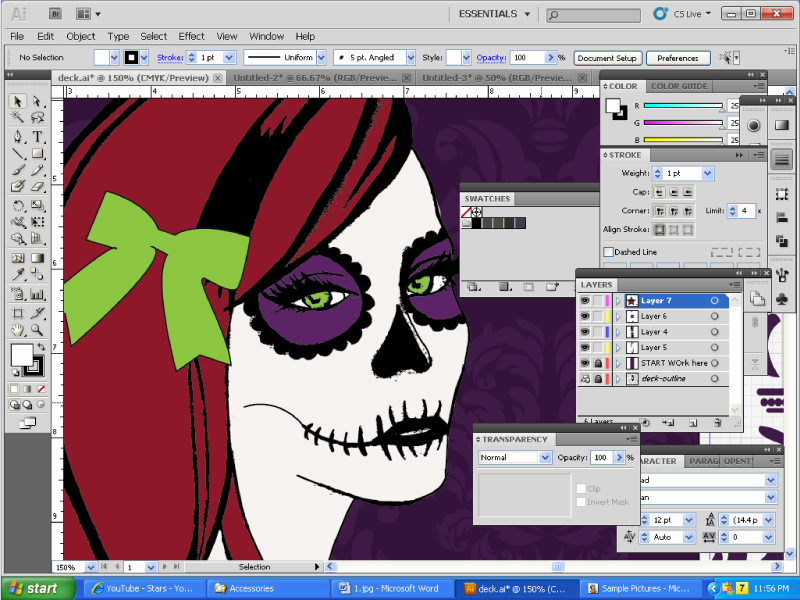
Task: Switch to 1.jpg - Microsoft Word taskbar item
Action: click(x=390, y=588)
